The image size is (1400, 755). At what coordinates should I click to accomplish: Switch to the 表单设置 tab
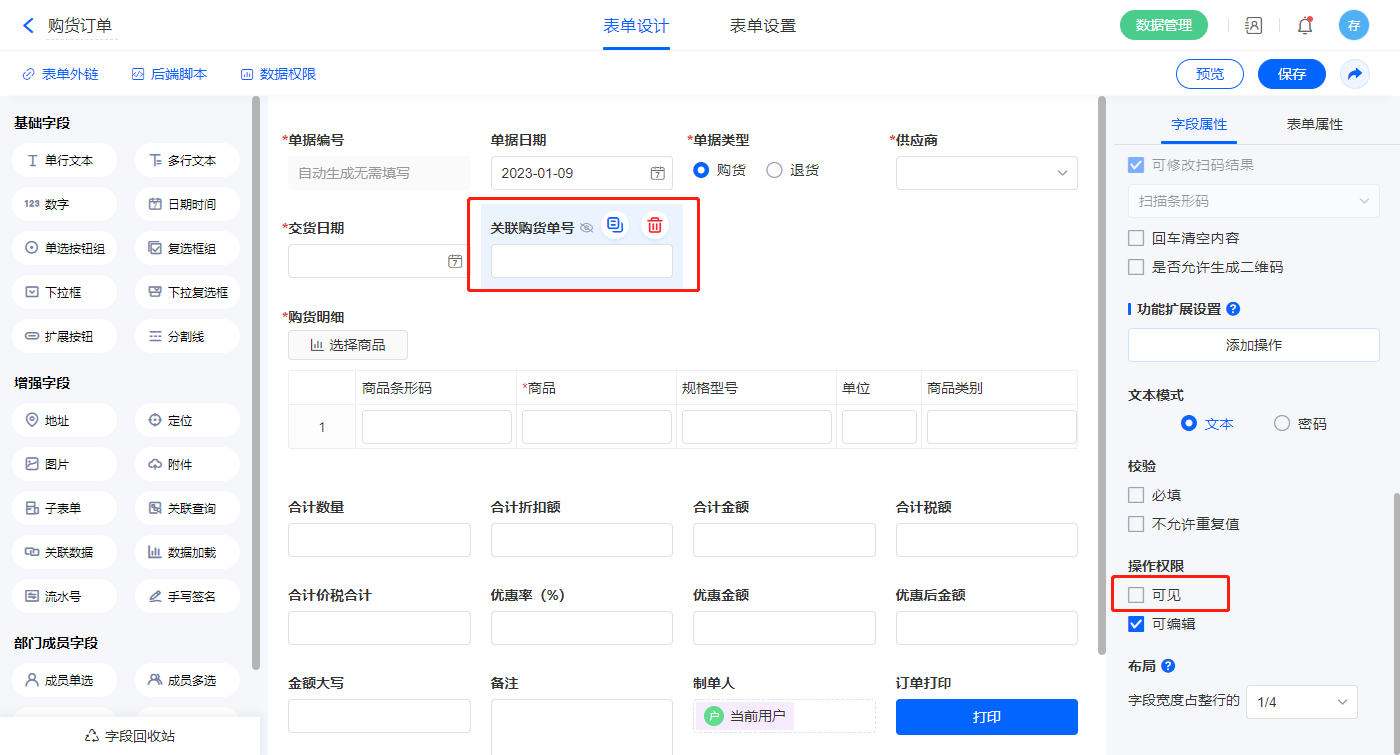763,26
